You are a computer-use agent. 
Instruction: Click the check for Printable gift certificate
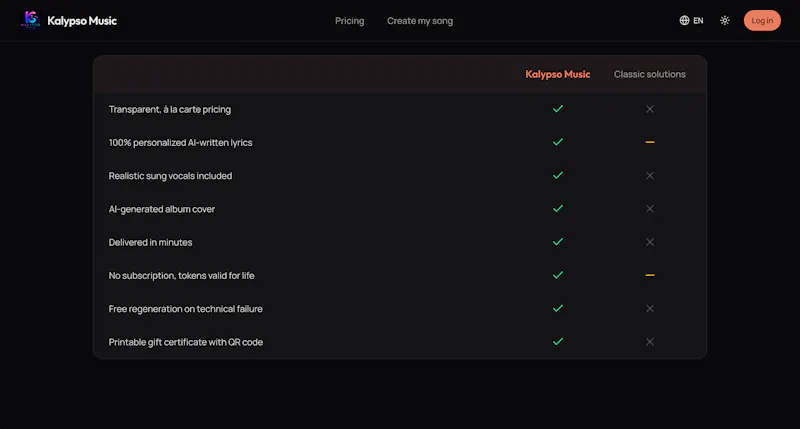[x=558, y=341]
